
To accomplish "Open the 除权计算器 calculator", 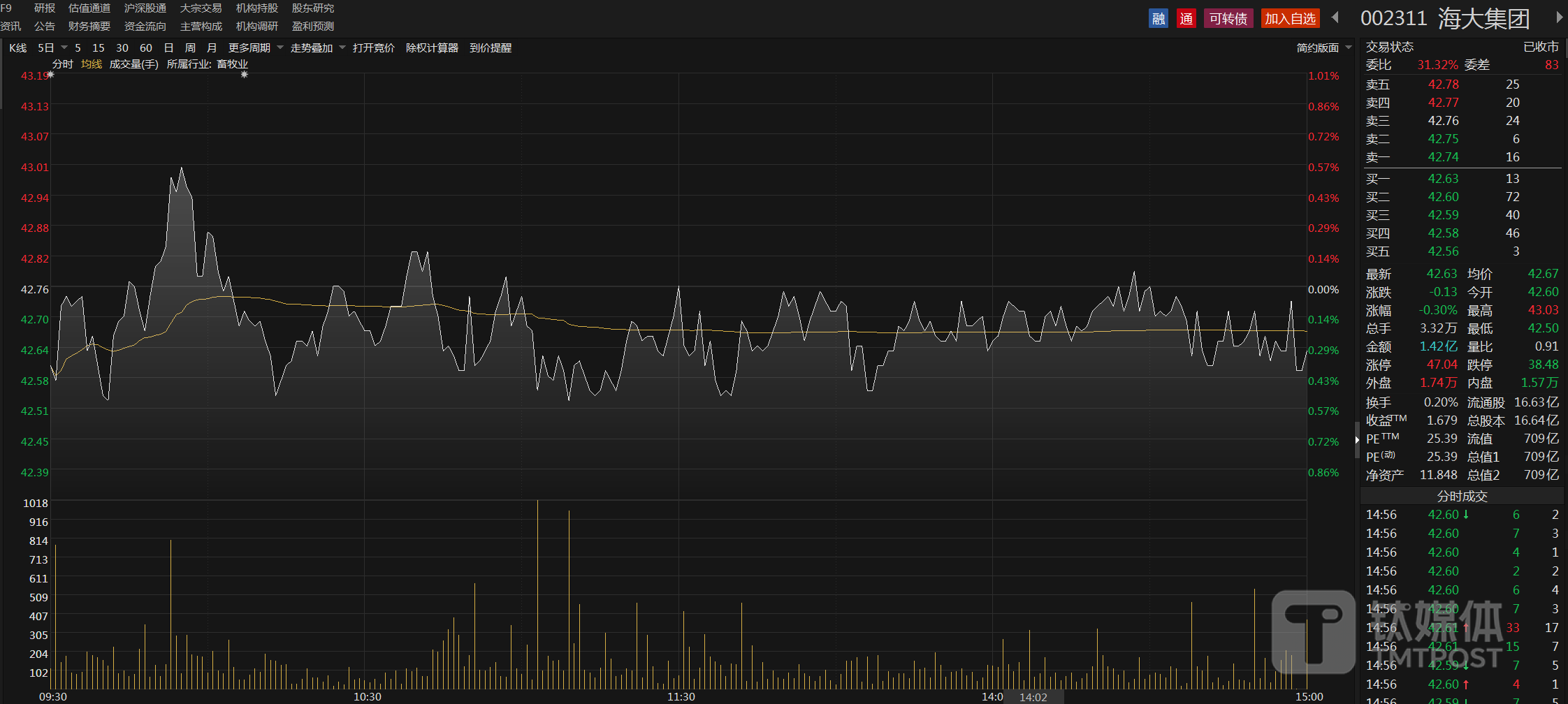I will pos(432,47).
